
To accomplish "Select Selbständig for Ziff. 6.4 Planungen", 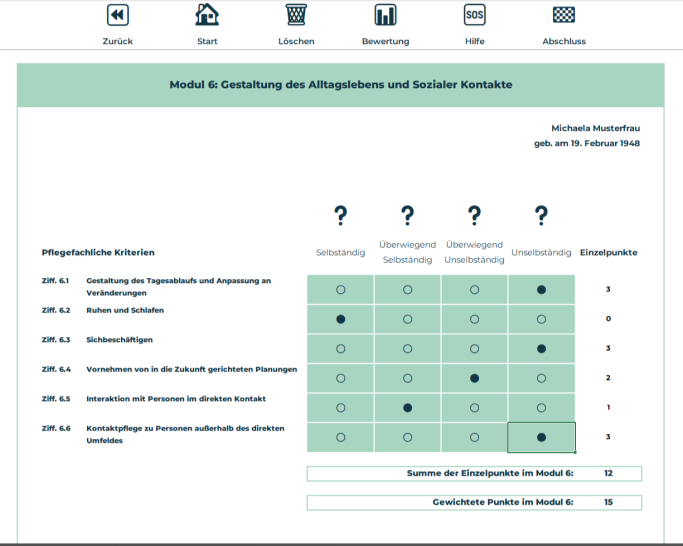I will [341, 378].
